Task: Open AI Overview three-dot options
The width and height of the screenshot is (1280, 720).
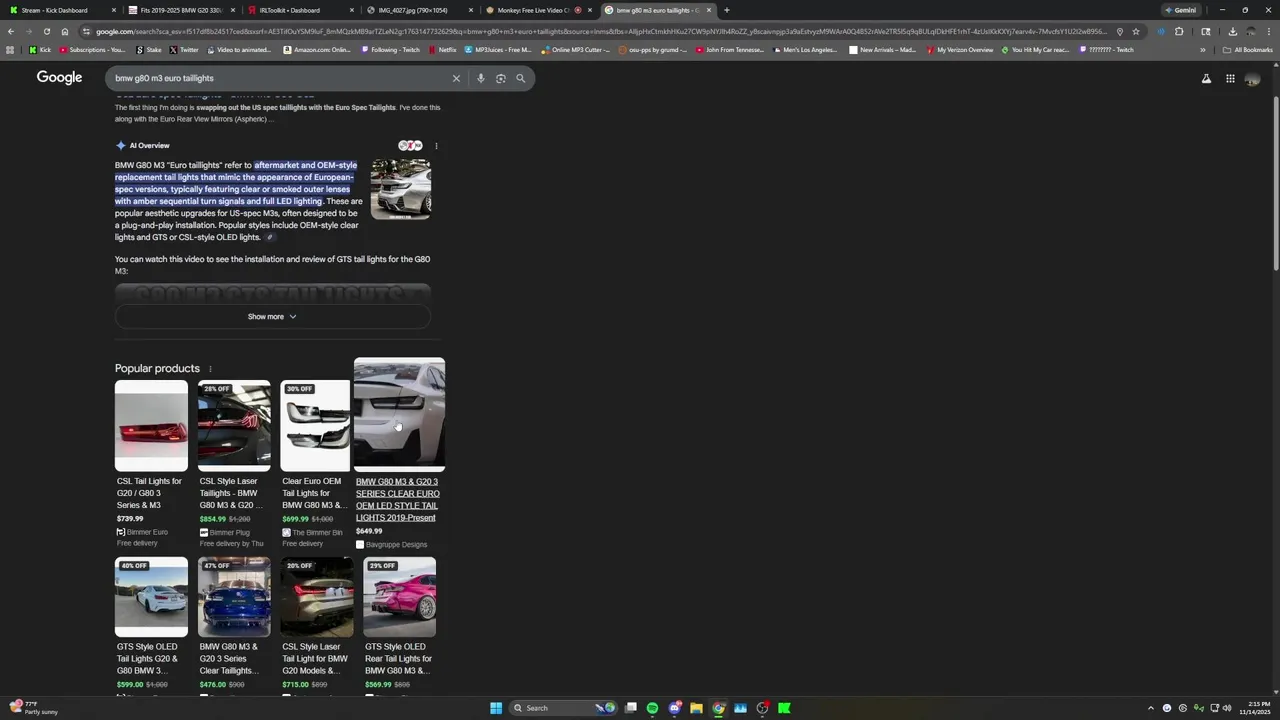Action: coord(436,146)
